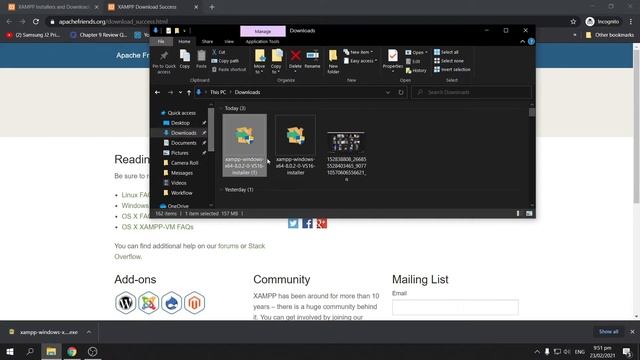Open Explorer Help question mark
640x360 pixels.
pyautogui.click(x=531, y=41)
